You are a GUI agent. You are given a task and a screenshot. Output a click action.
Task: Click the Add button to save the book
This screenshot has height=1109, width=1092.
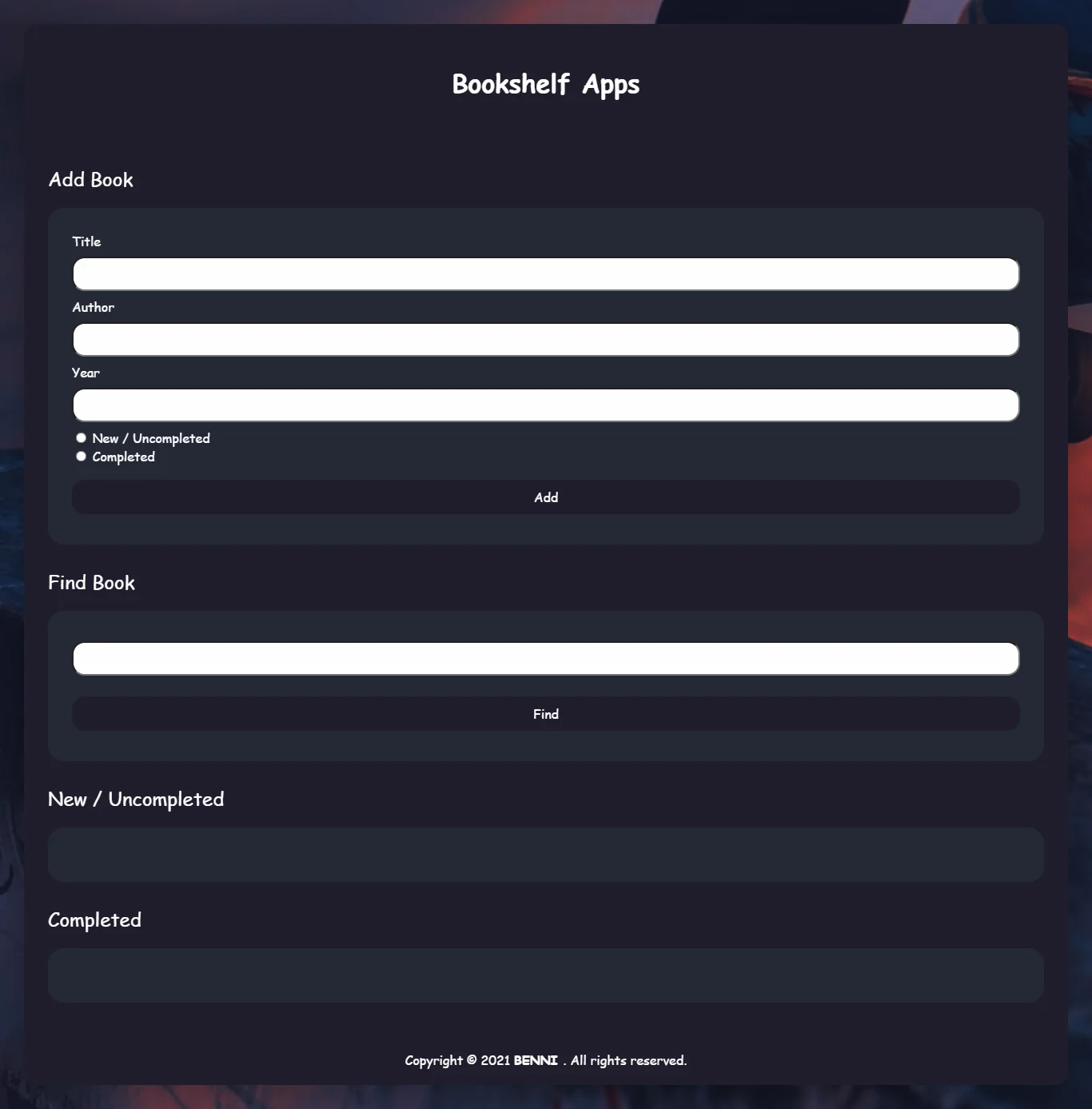(x=546, y=497)
